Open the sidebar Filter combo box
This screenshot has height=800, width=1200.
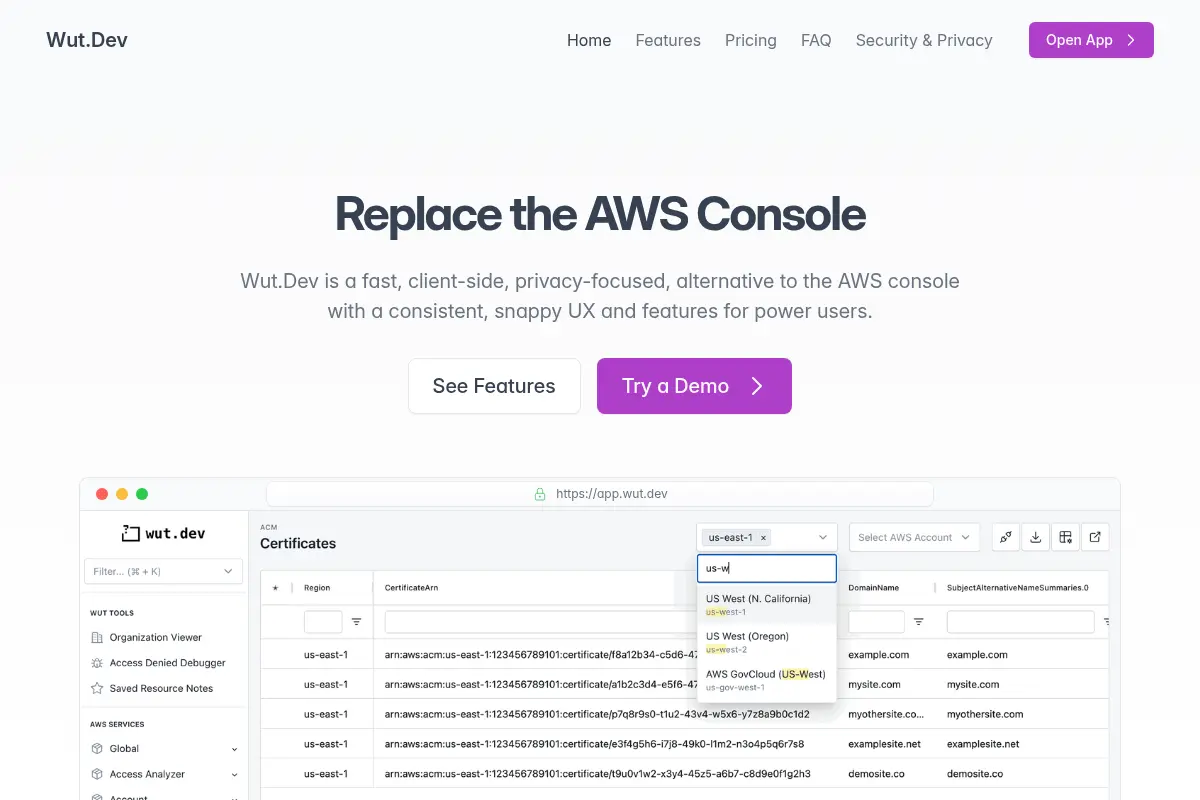click(x=164, y=571)
